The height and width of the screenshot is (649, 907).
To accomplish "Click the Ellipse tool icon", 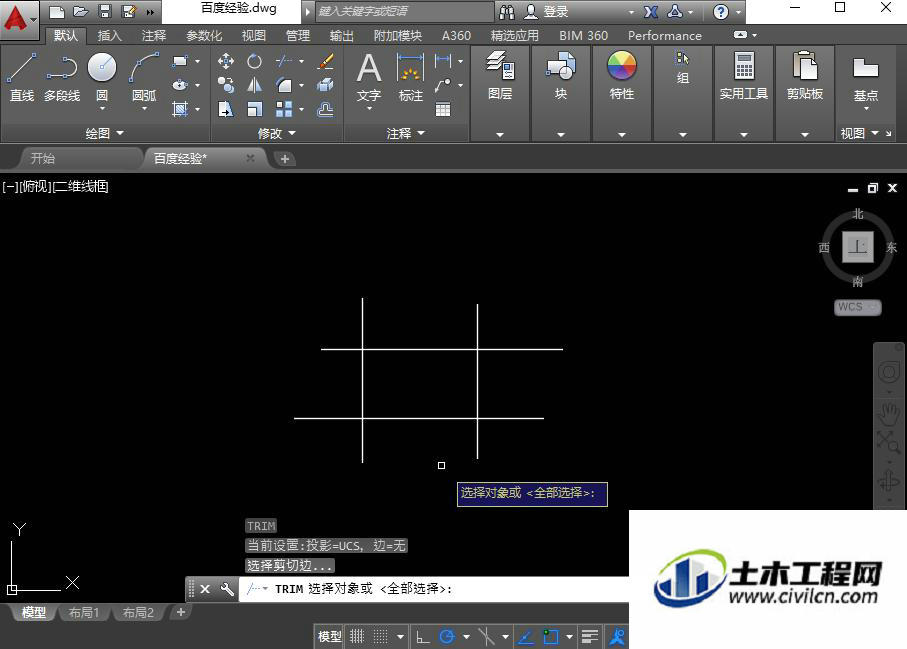I will coord(180,85).
